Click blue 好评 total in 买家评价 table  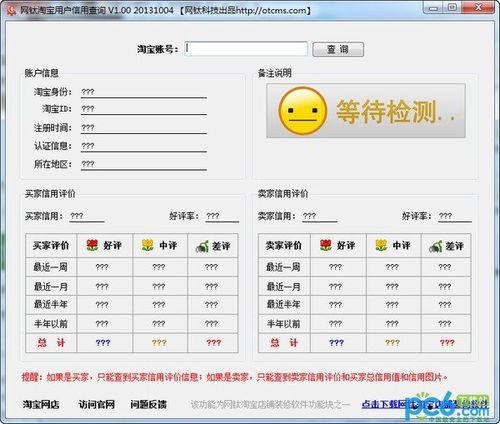click(103, 343)
